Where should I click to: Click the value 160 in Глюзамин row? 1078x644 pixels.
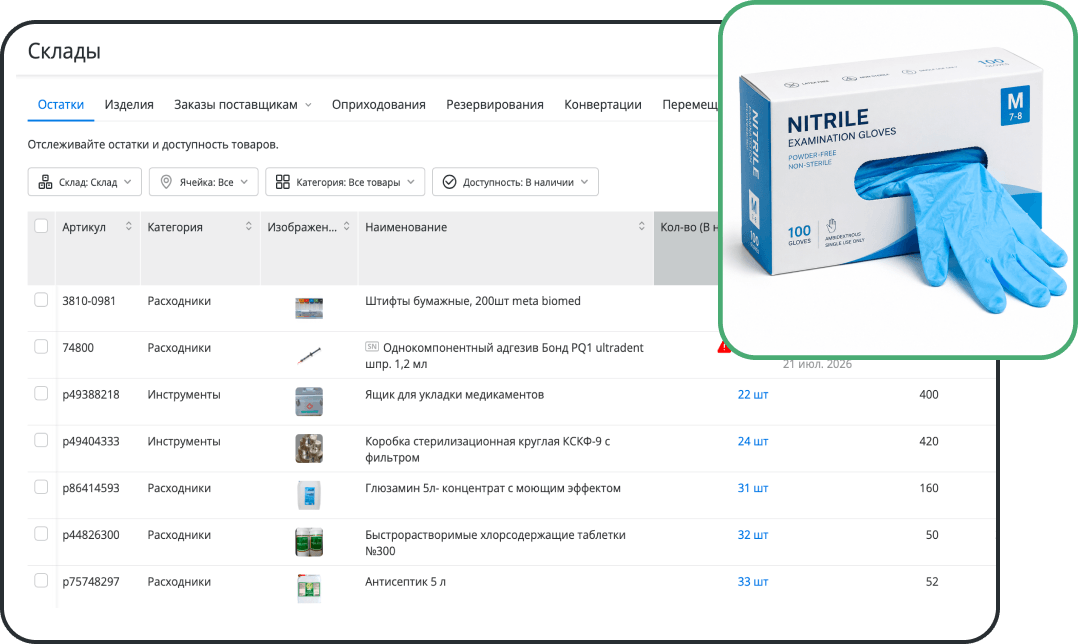[x=928, y=488]
